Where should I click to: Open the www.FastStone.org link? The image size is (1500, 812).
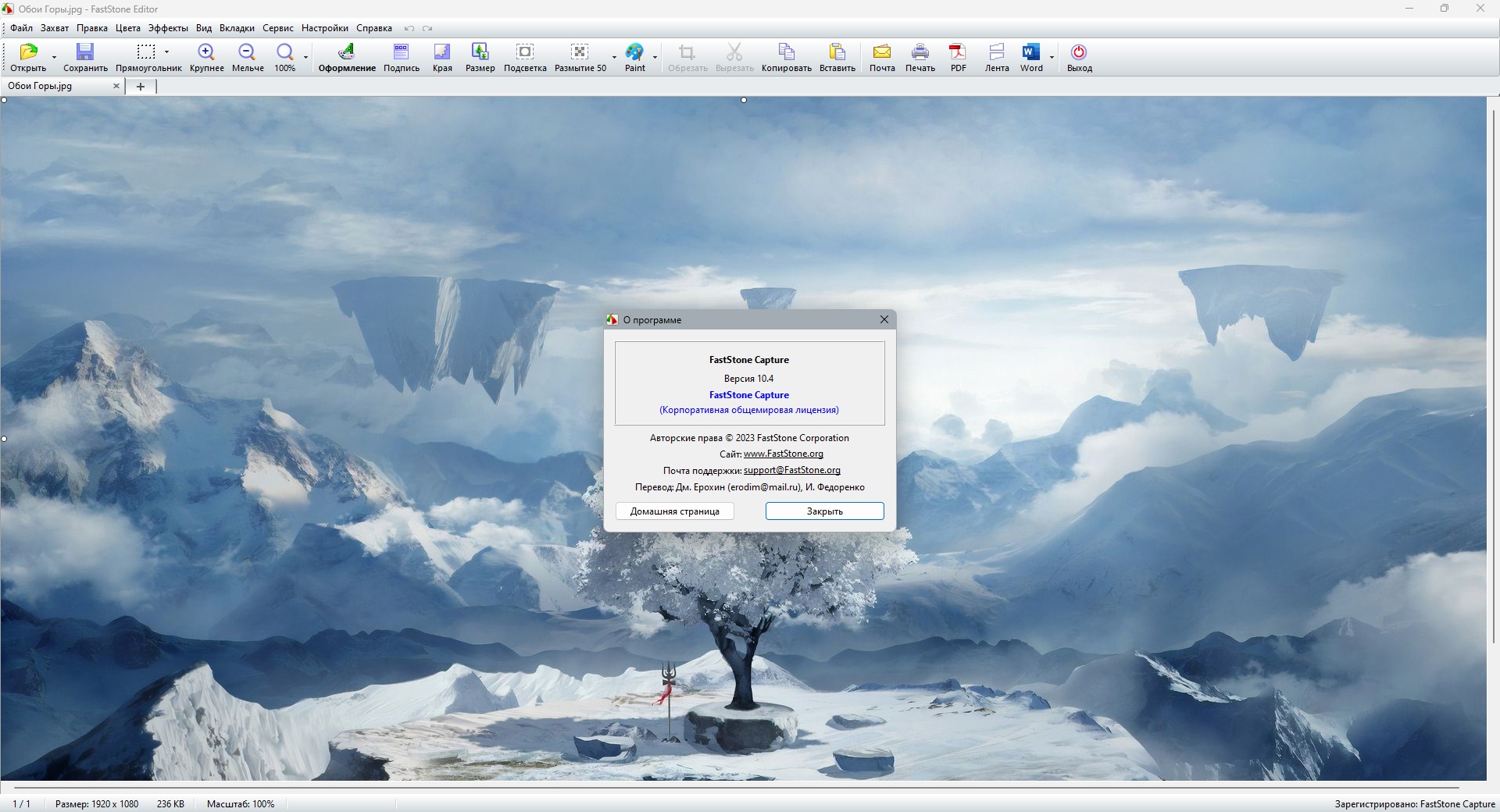pos(784,454)
